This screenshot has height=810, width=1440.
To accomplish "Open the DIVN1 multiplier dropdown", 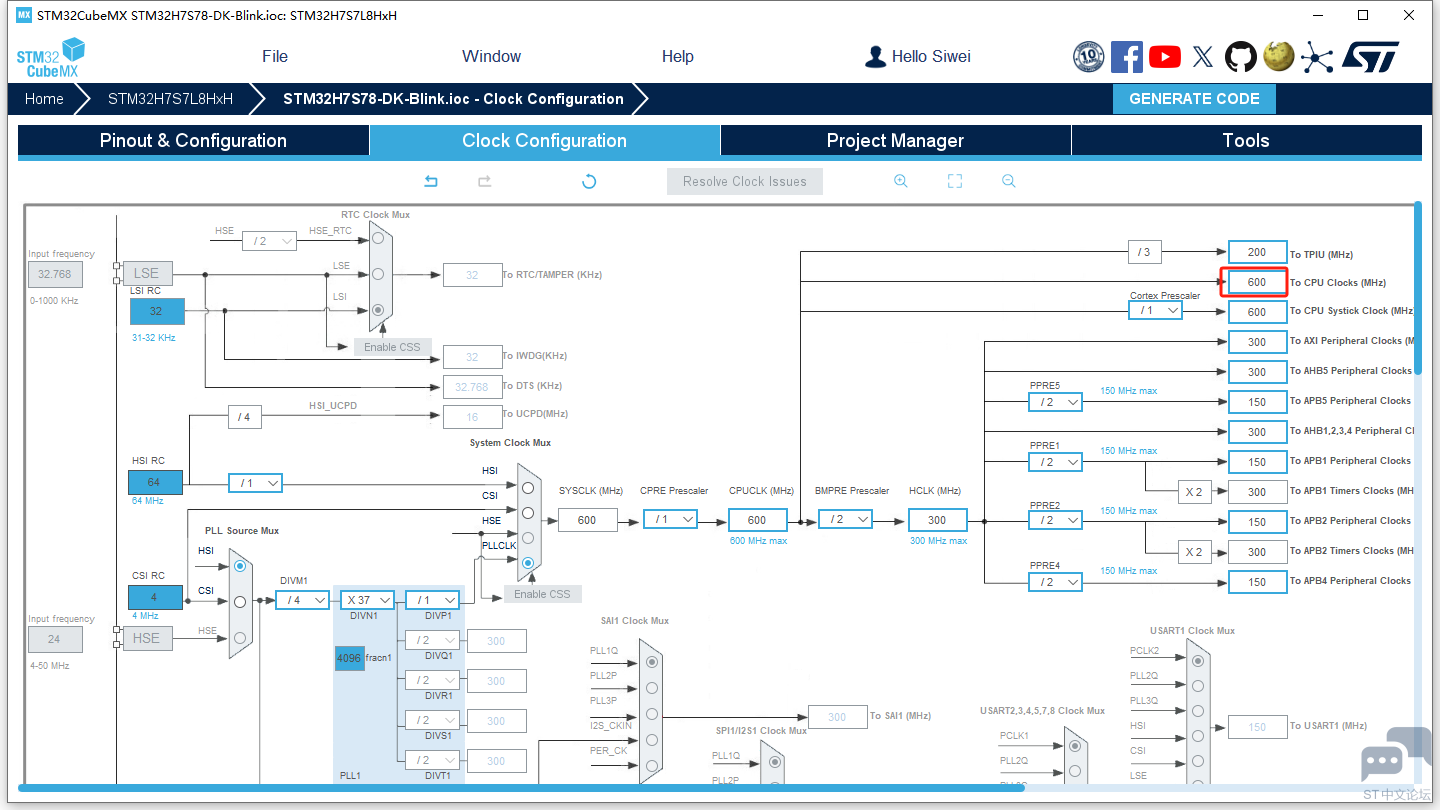I will tap(367, 600).
